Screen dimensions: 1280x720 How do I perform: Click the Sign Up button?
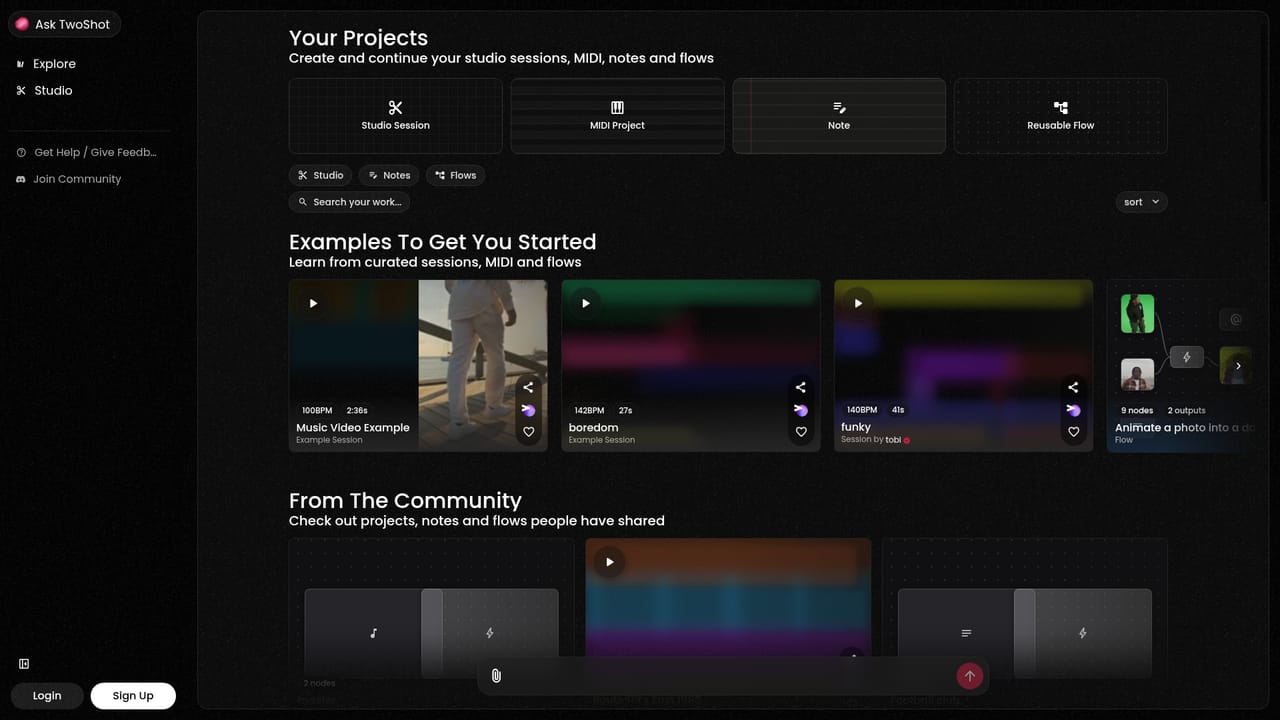133,696
